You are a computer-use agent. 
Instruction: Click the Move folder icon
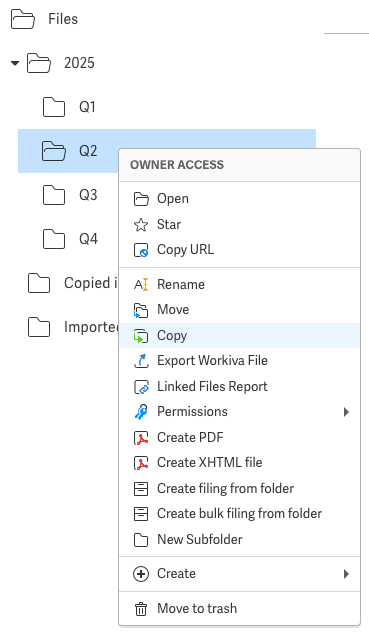pos(141,310)
